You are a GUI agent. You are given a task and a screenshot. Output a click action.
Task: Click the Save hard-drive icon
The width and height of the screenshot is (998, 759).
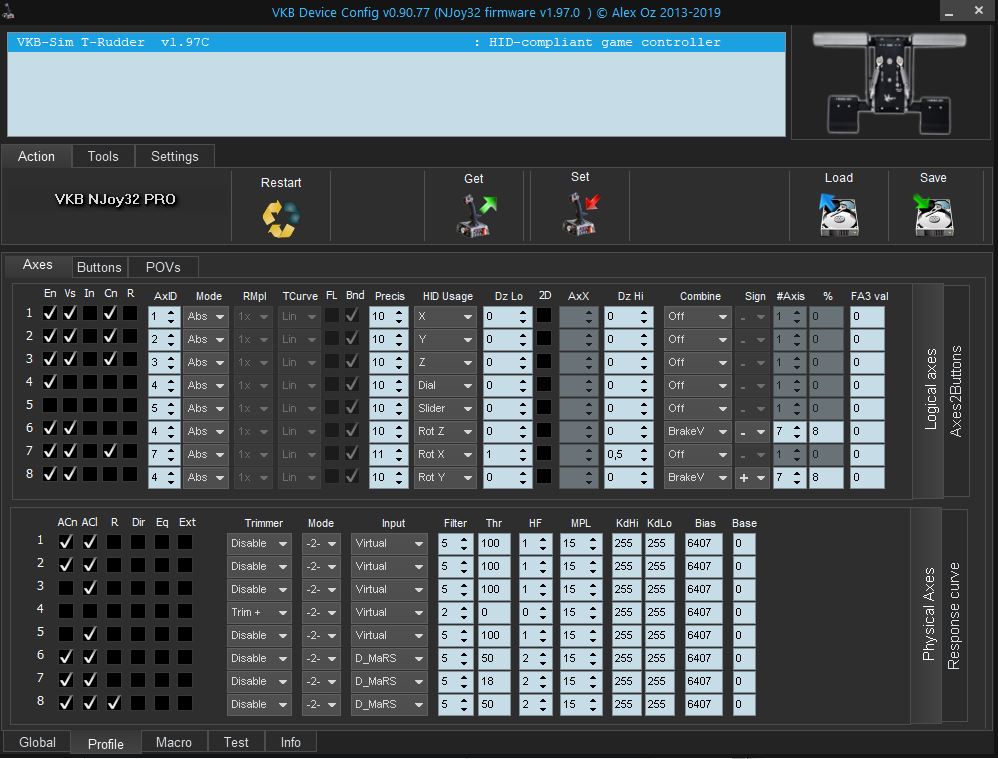coord(932,215)
